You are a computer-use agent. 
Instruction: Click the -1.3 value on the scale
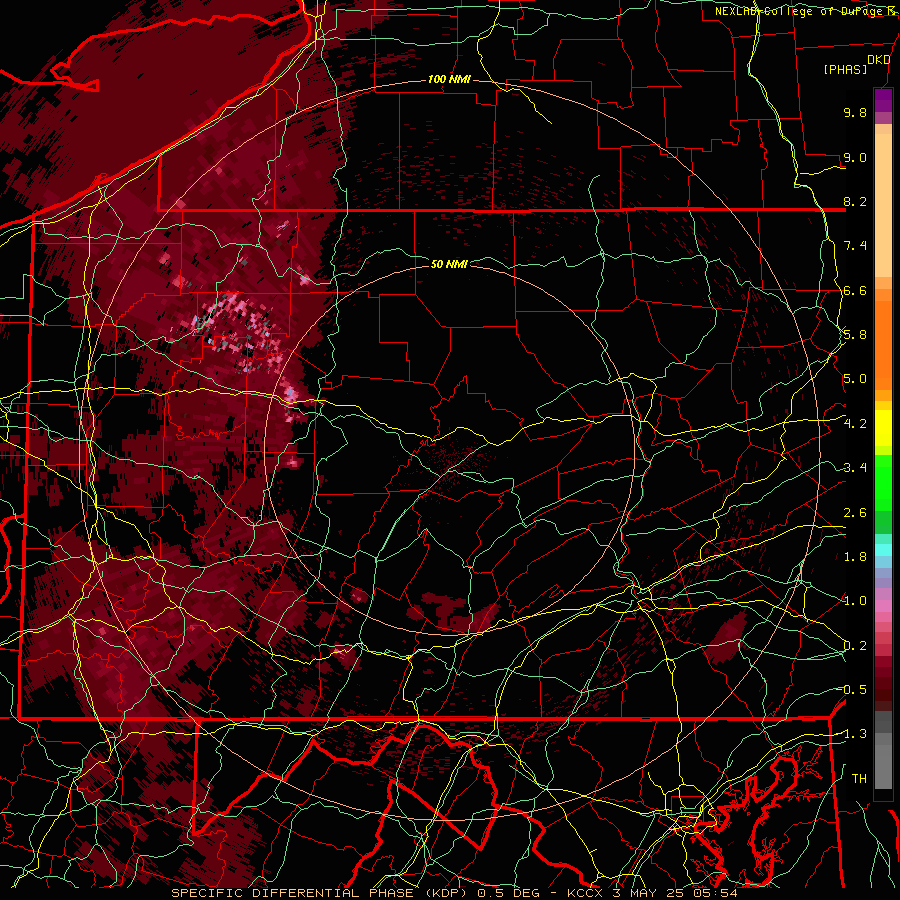coord(855,734)
